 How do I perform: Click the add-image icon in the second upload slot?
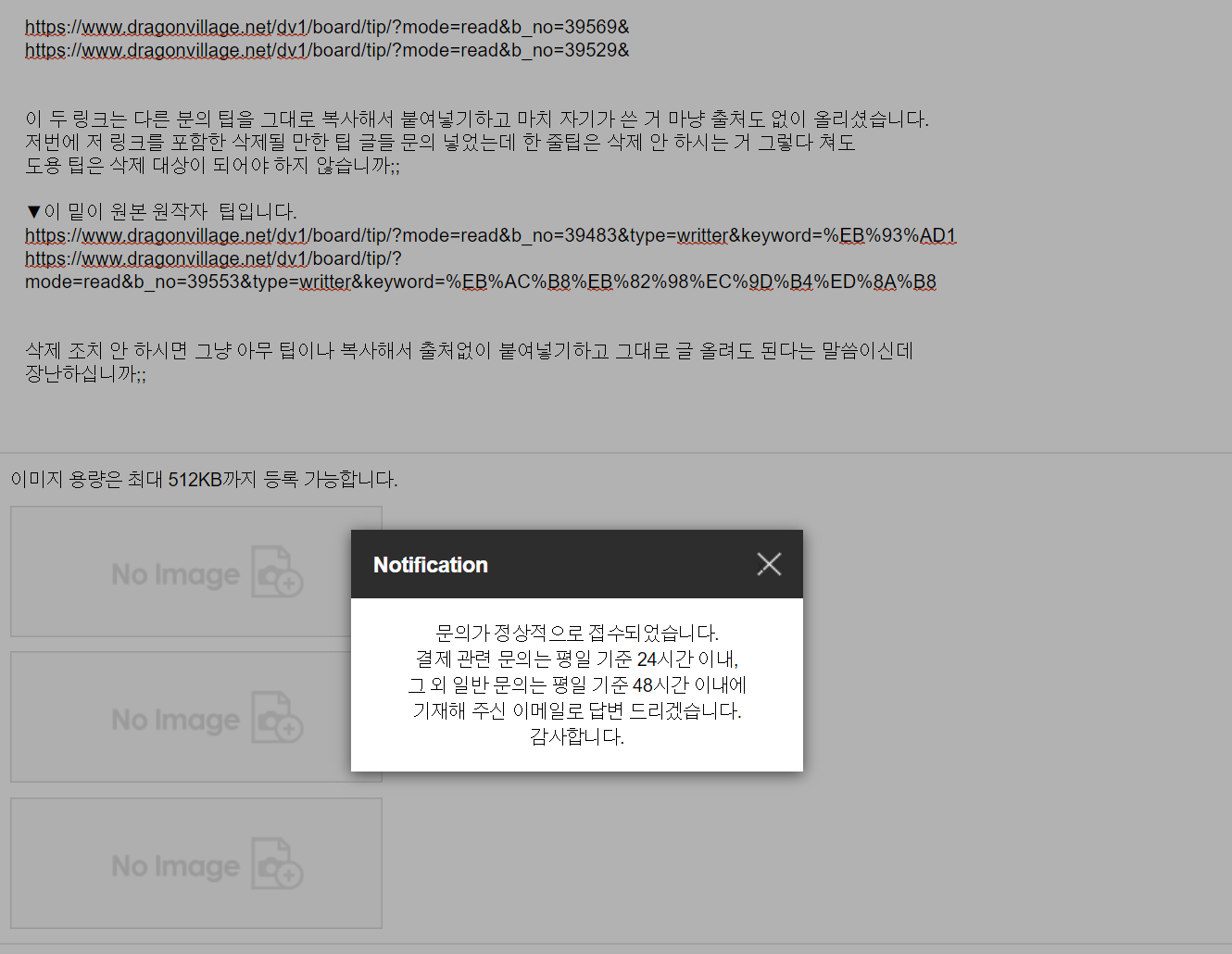point(277,718)
